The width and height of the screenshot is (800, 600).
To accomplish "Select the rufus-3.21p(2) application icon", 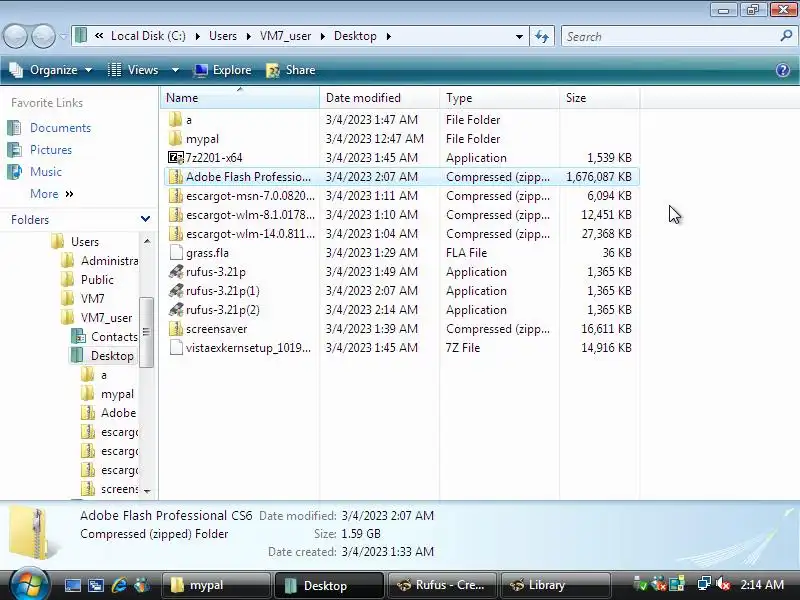I will 176,309.
